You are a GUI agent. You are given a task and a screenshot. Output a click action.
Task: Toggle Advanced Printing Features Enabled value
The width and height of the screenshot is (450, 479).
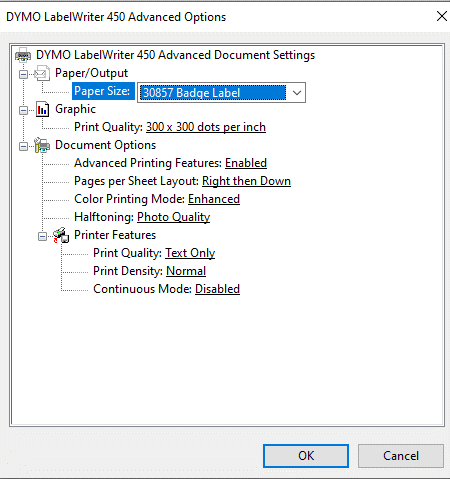click(x=246, y=163)
